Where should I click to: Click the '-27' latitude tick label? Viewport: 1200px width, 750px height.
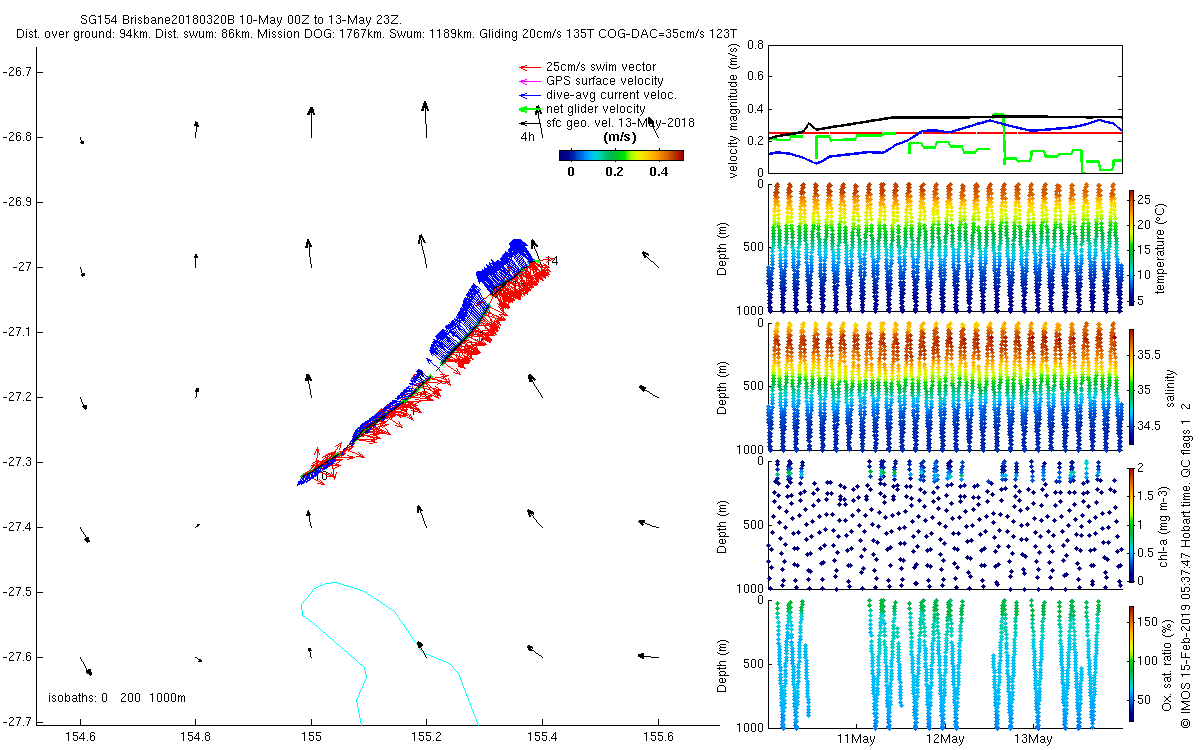tap(23, 267)
